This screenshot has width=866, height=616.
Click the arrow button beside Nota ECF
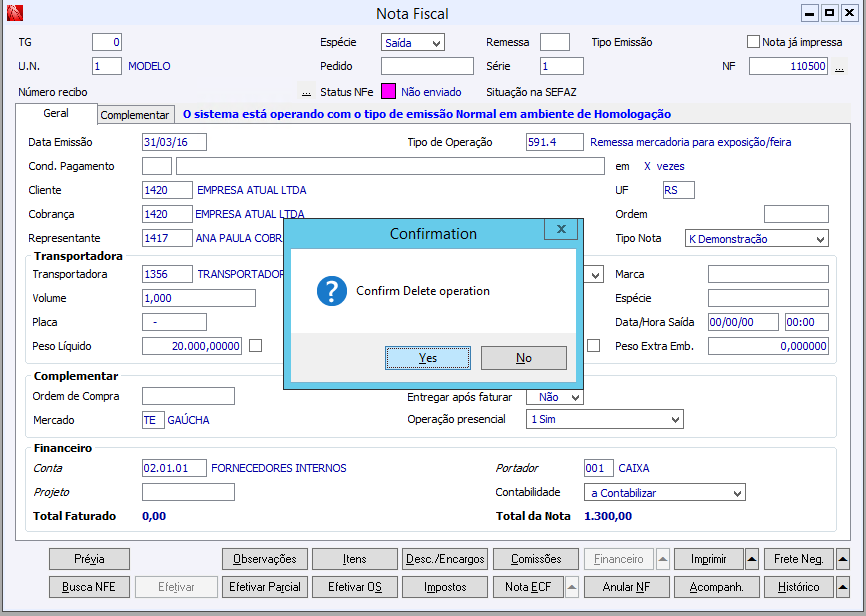coord(572,587)
